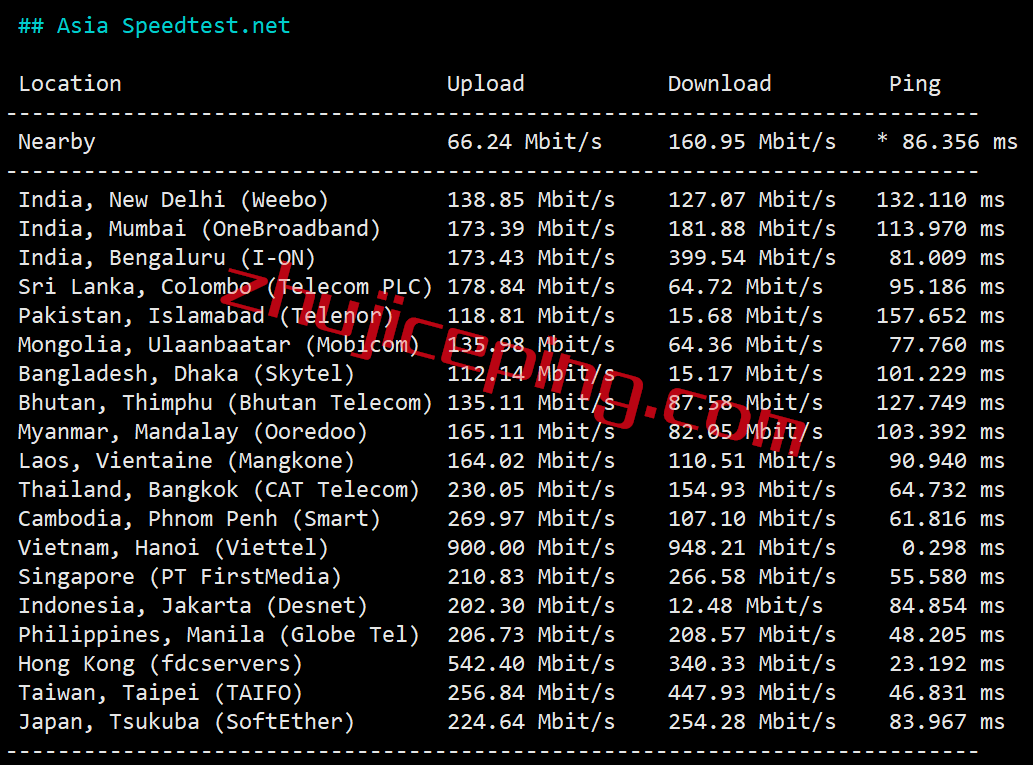Click the India, New Delhi (Weebo) entry
Viewport: 1033px width, 765px height.
(x=173, y=200)
